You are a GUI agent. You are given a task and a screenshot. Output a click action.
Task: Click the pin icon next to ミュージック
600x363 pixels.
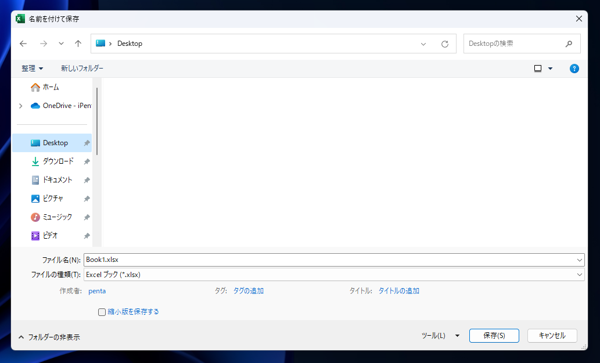[x=87, y=217]
